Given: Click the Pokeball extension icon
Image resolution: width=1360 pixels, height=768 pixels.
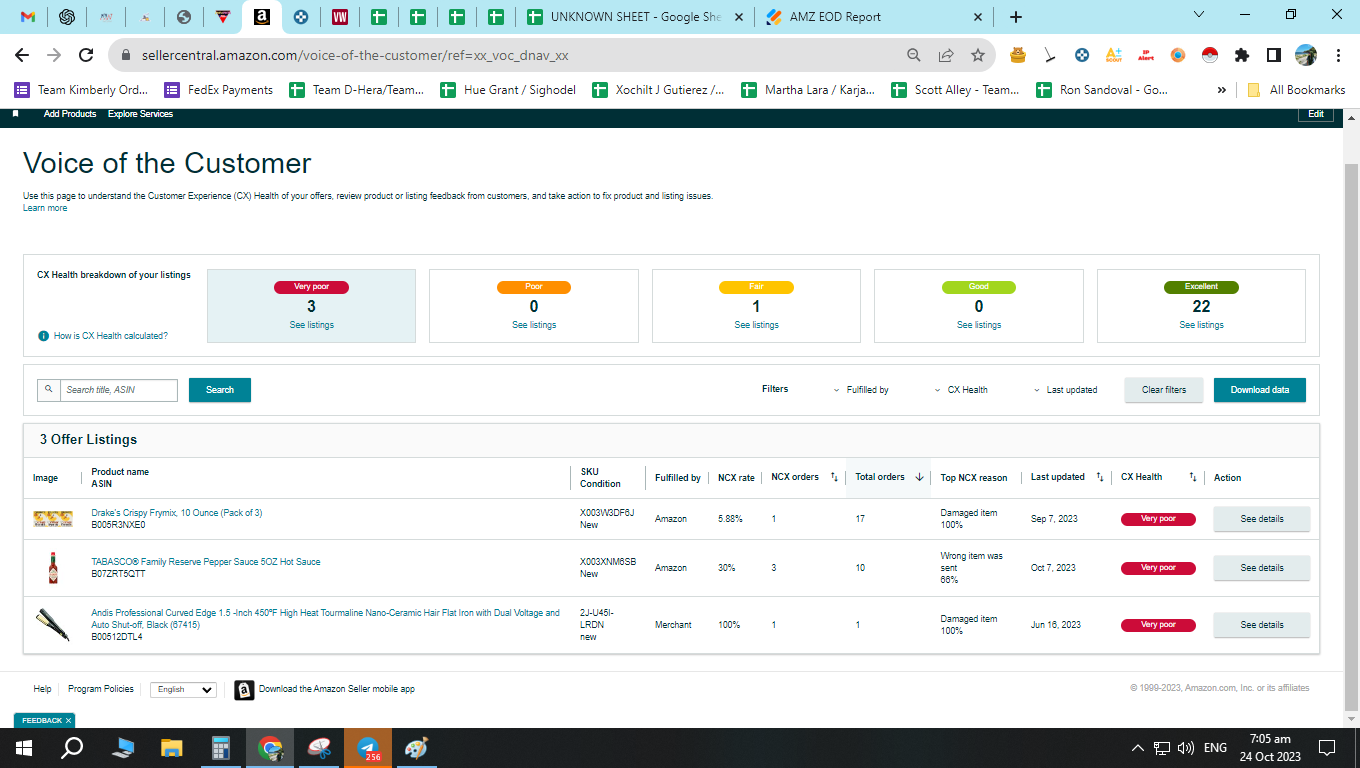Looking at the screenshot, I should (x=1210, y=56).
